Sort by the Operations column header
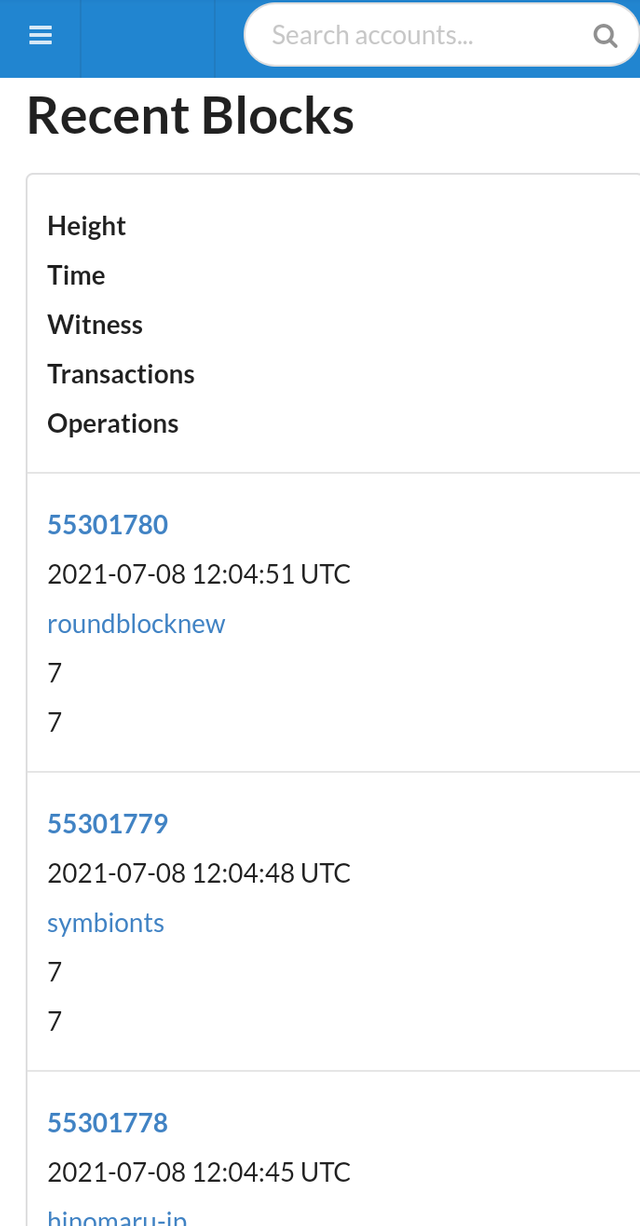Viewport: 640px width, 1226px height. pyautogui.click(x=113, y=422)
